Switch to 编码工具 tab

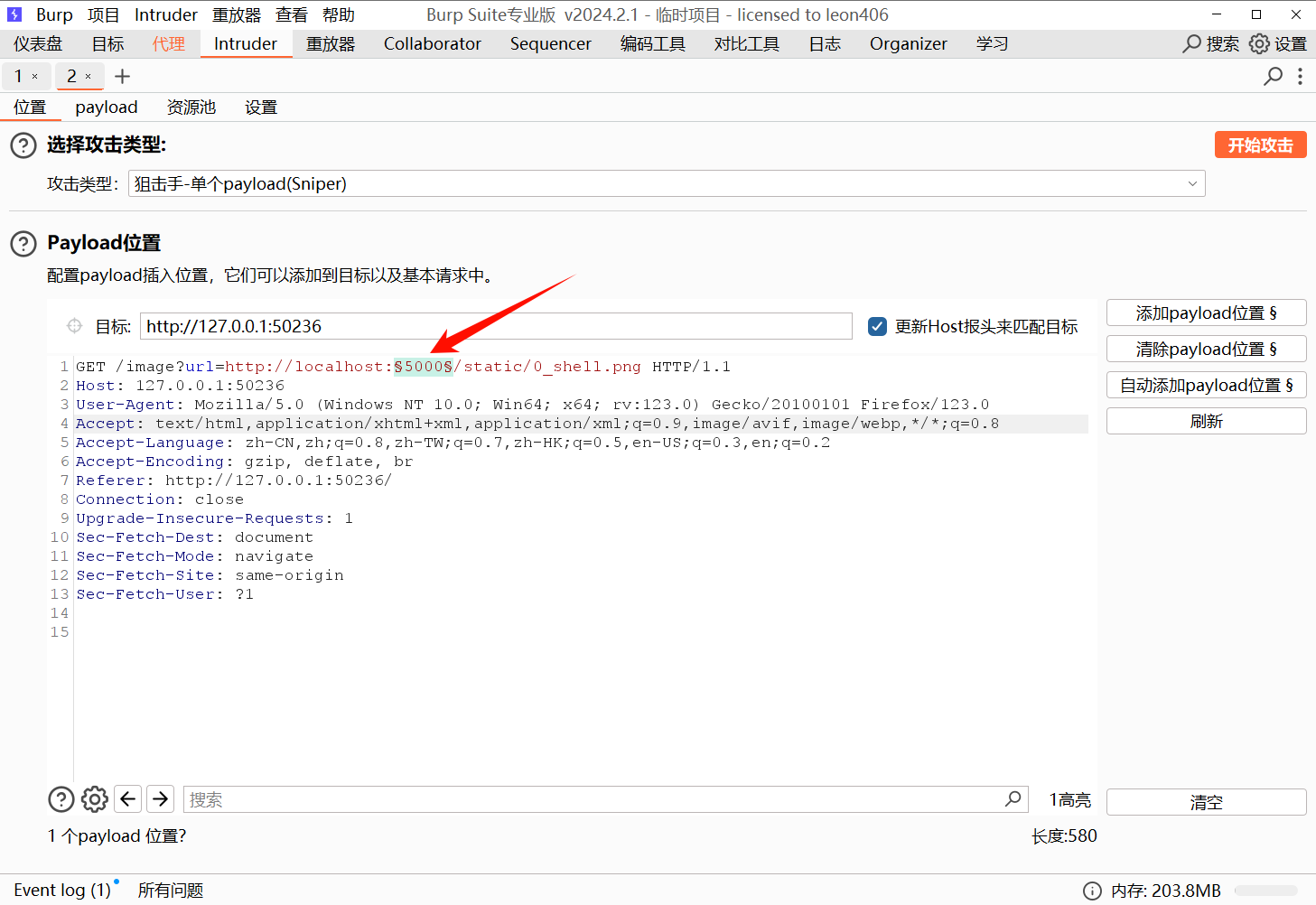(x=653, y=43)
